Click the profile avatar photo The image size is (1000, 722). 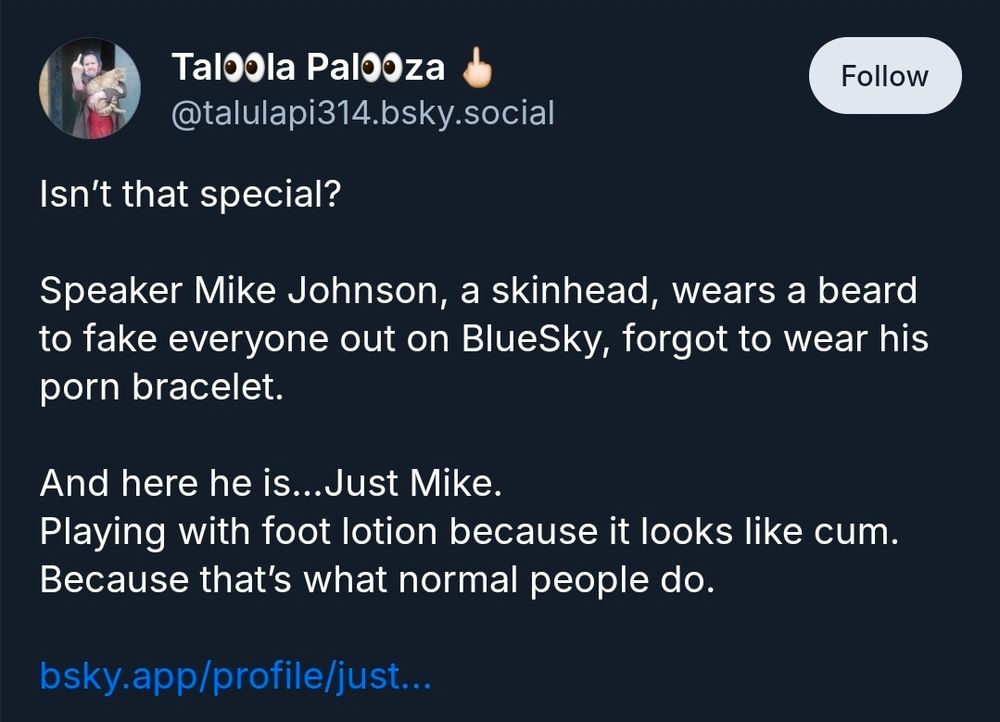90,87
